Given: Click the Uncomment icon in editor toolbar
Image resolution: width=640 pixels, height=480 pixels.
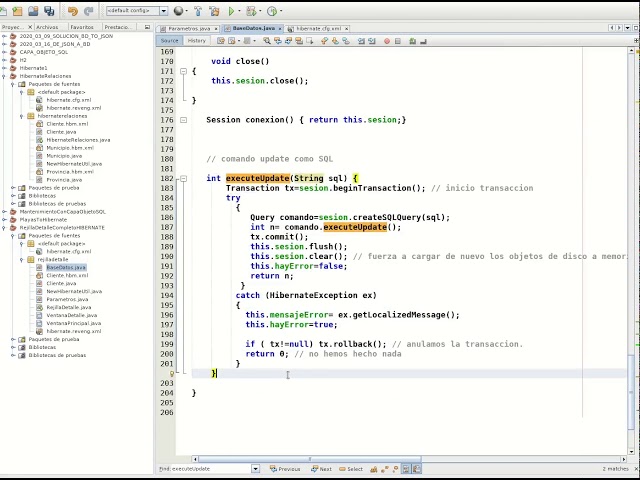Looking at the screenshot, I should (x=423, y=41).
